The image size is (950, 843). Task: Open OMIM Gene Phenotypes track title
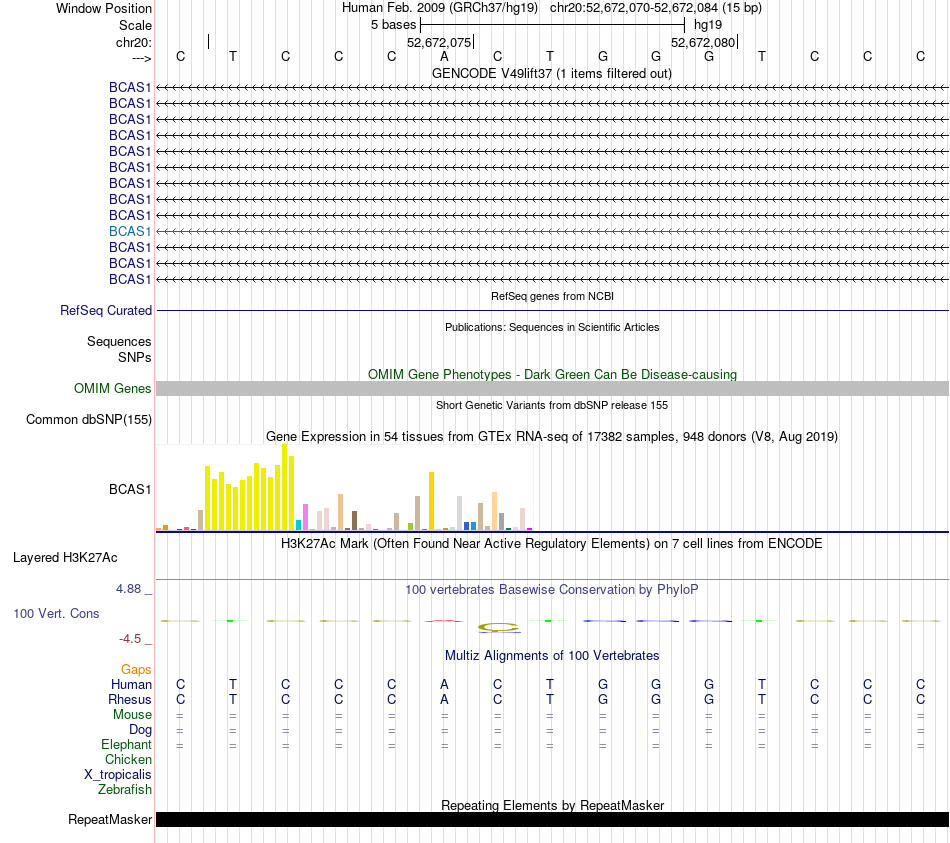point(552,375)
